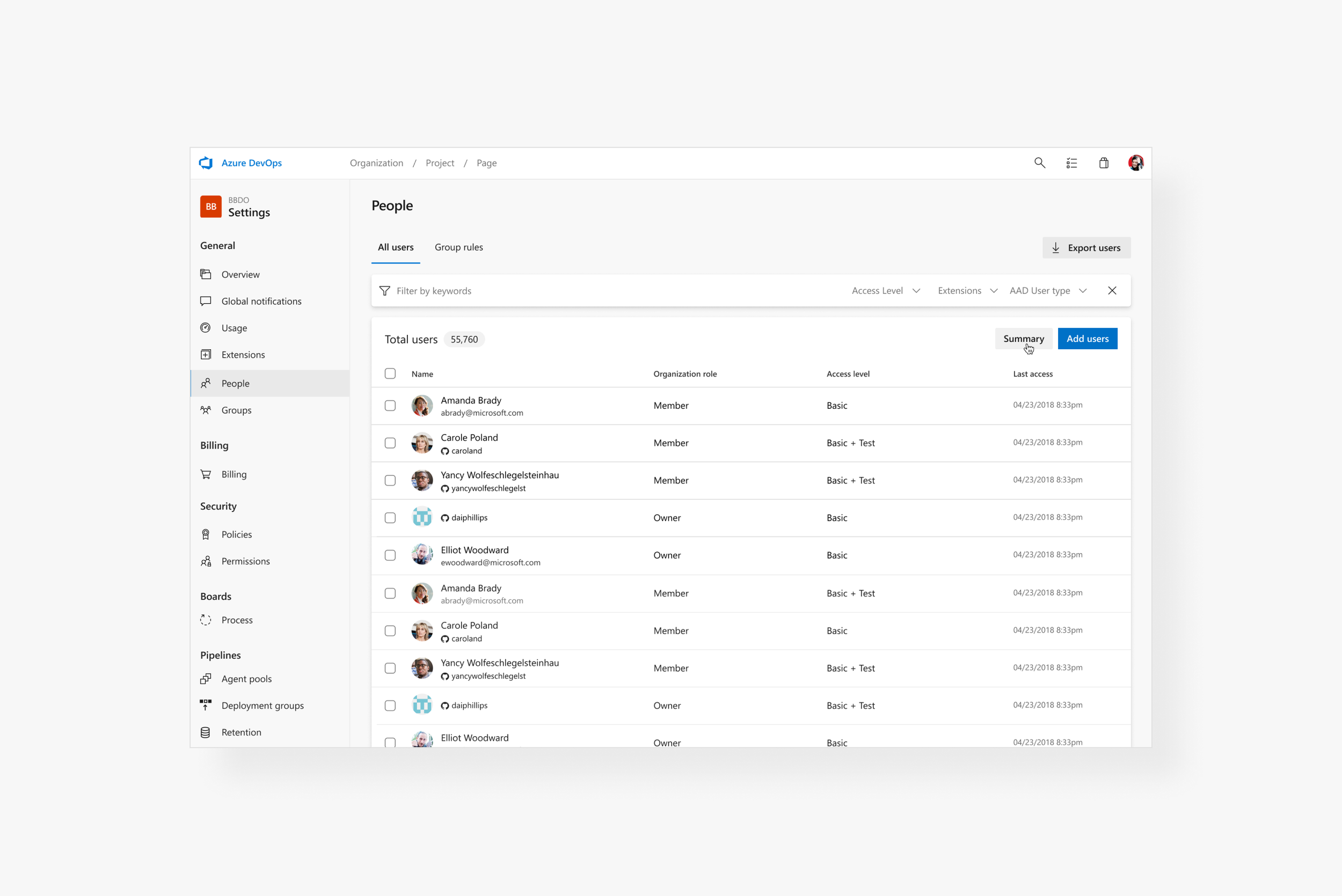Click the filter funnel icon
1342x896 pixels.
(x=385, y=291)
